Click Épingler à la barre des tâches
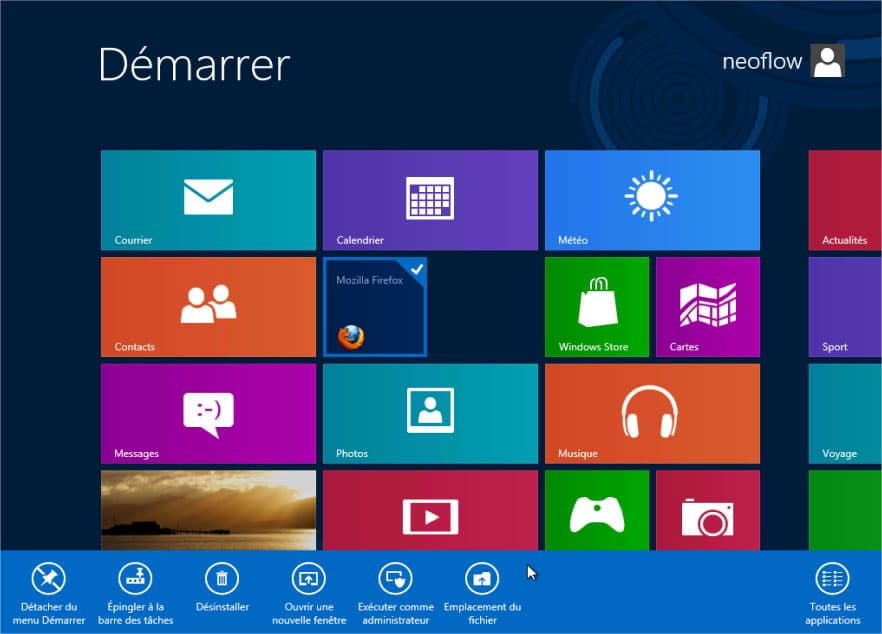This screenshot has width=882, height=634. click(136, 593)
